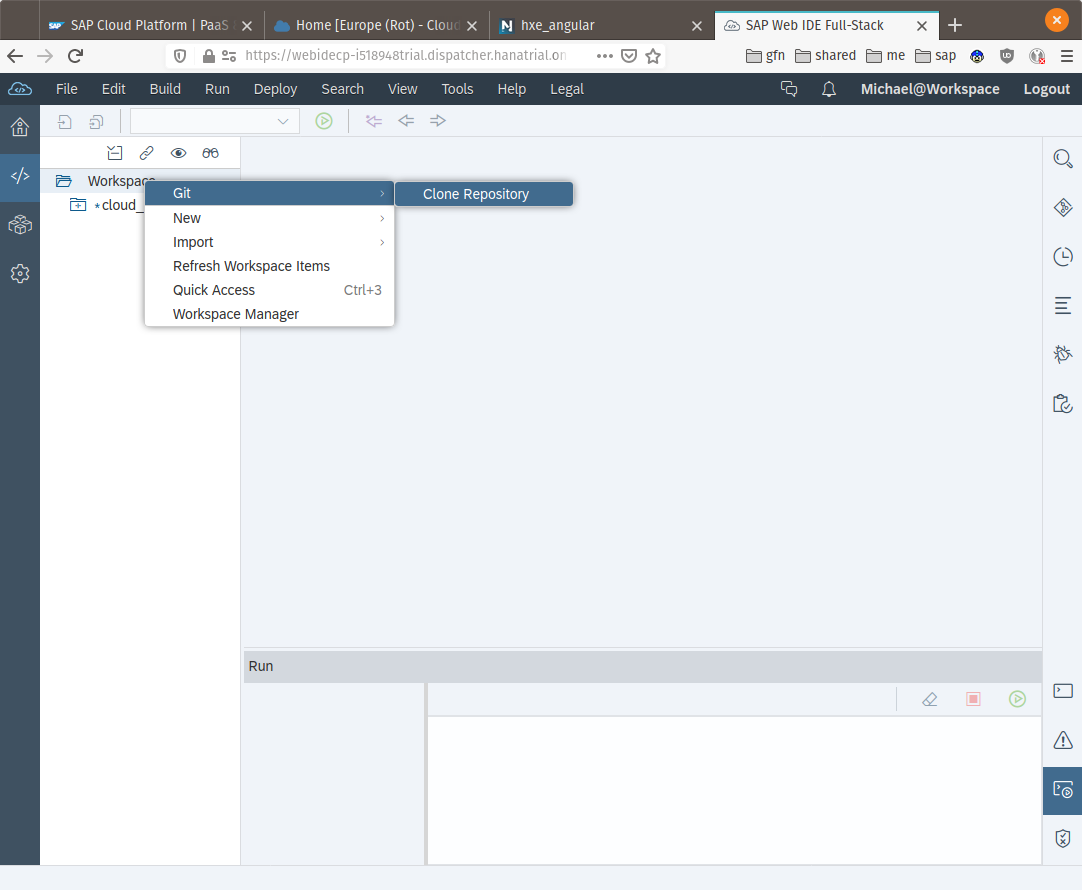
Task: Click the Logout link
Action: pos(1046,89)
